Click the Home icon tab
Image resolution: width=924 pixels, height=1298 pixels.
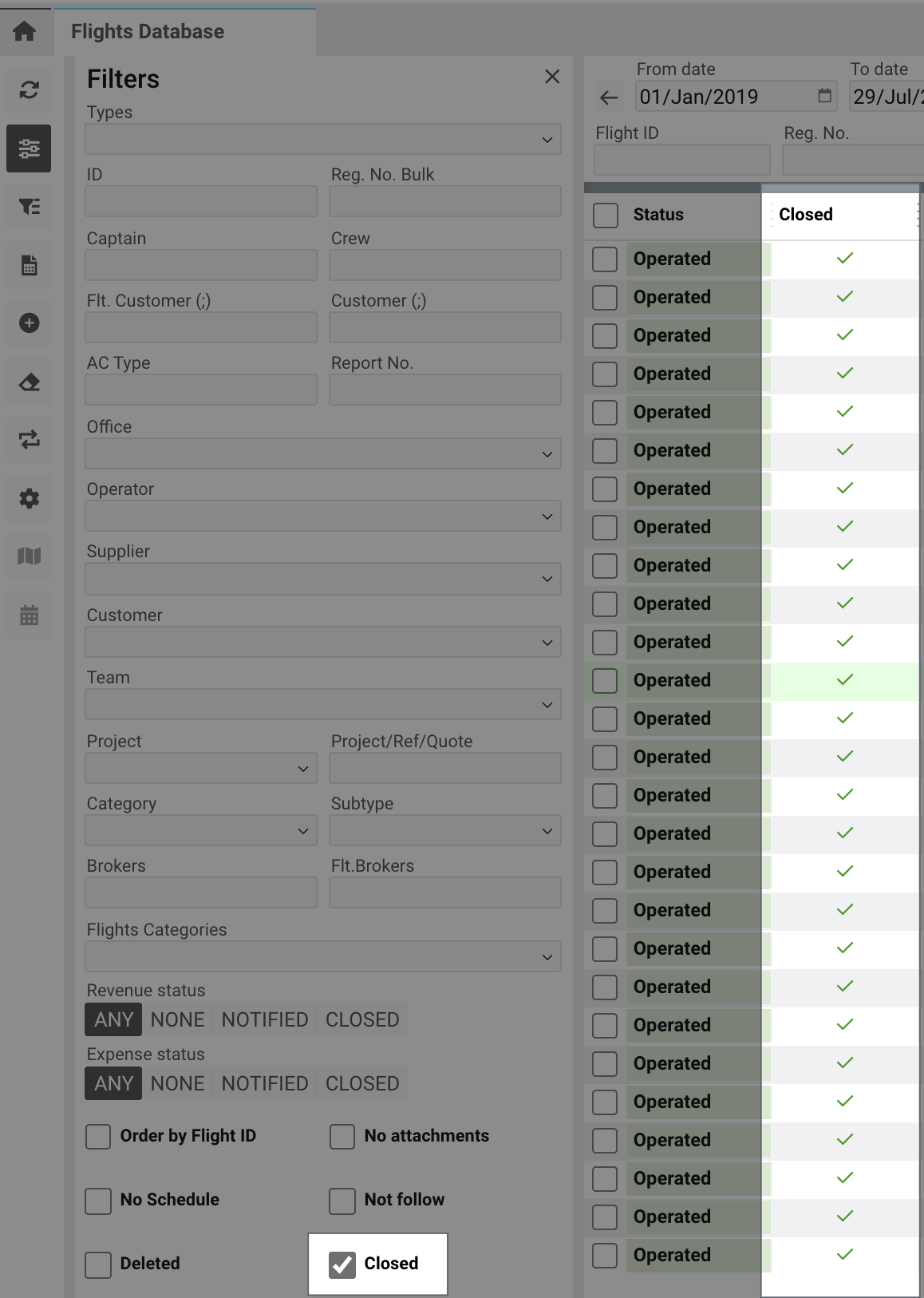click(25, 30)
